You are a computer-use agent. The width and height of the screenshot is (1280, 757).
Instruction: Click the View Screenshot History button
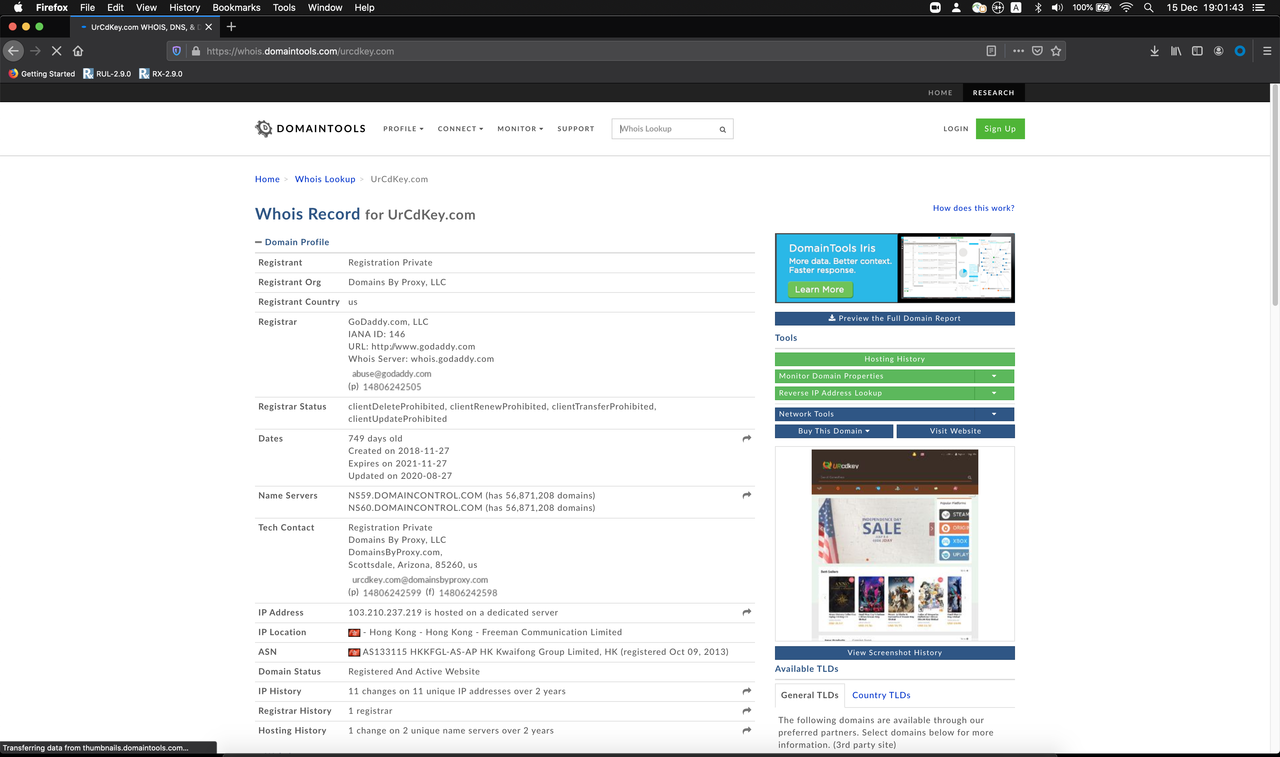pyautogui.click(x=895, y=653)
